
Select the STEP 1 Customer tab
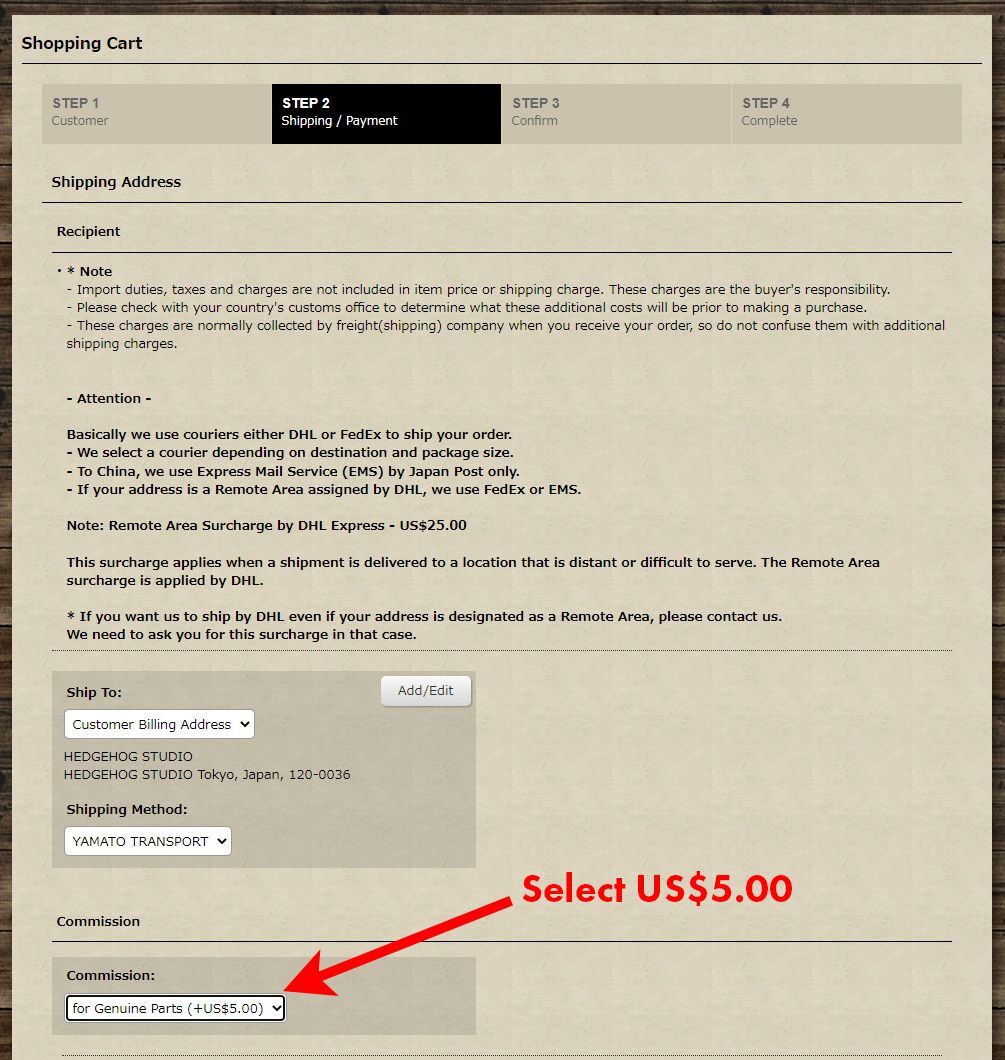(157, 114)
